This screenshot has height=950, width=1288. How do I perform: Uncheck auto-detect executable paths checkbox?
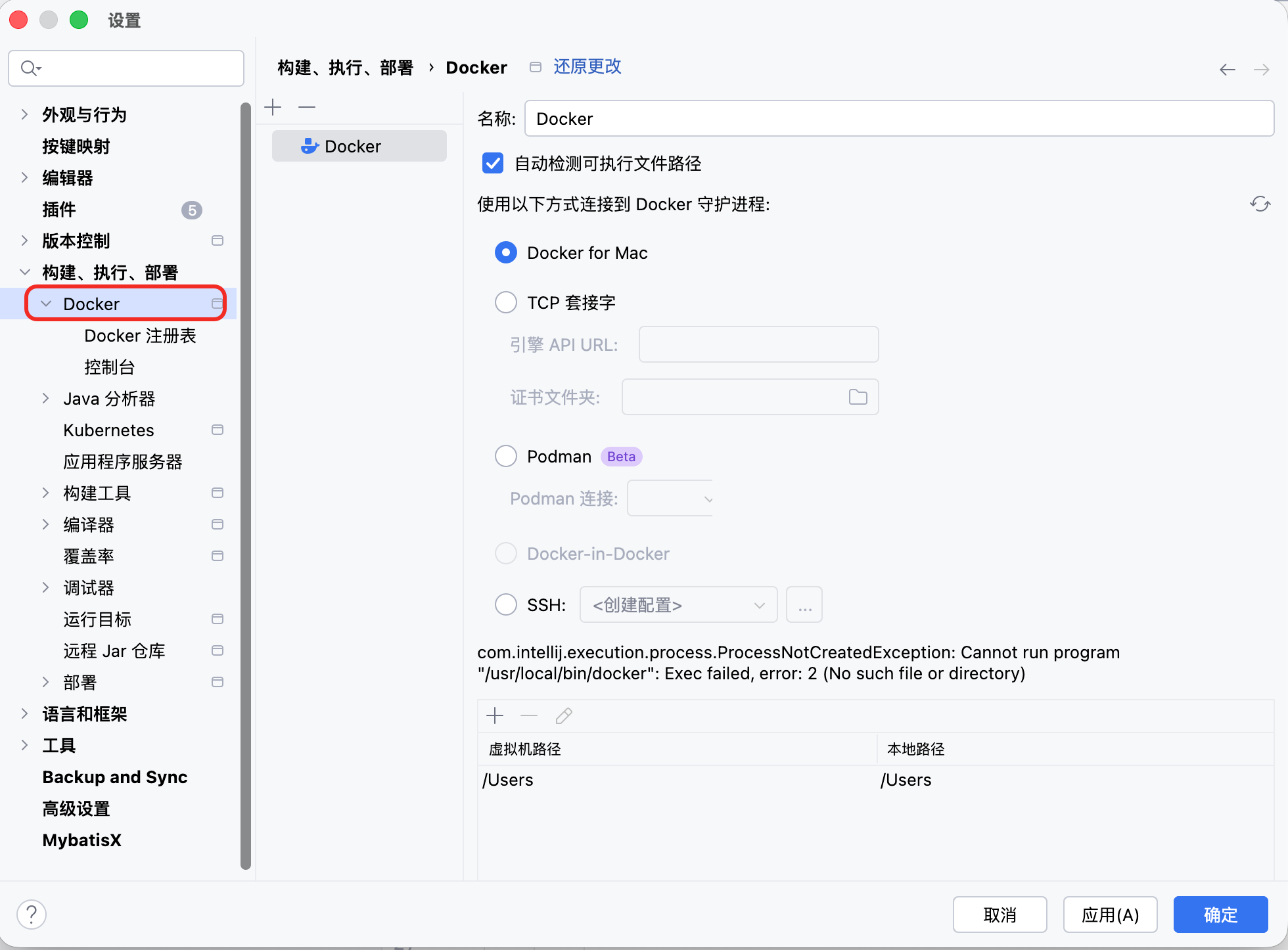coord(493,163)
